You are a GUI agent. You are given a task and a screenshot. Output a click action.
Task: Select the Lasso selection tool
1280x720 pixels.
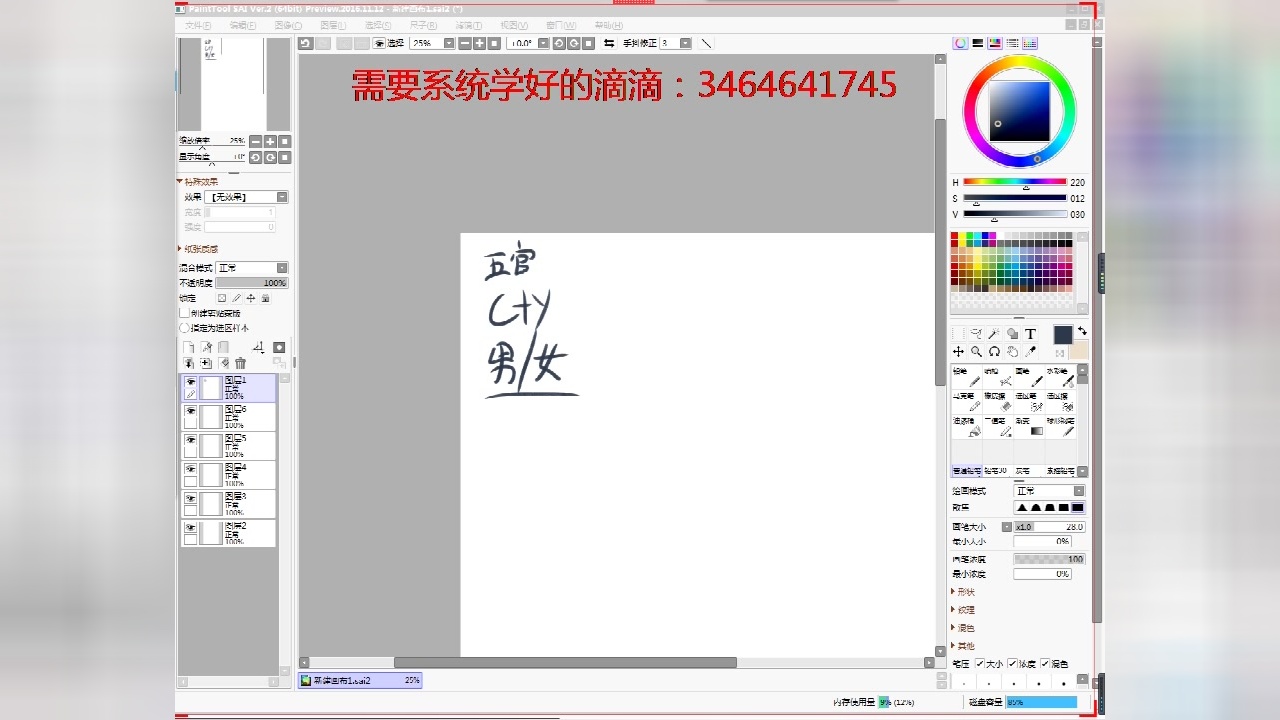pos(976,334)
